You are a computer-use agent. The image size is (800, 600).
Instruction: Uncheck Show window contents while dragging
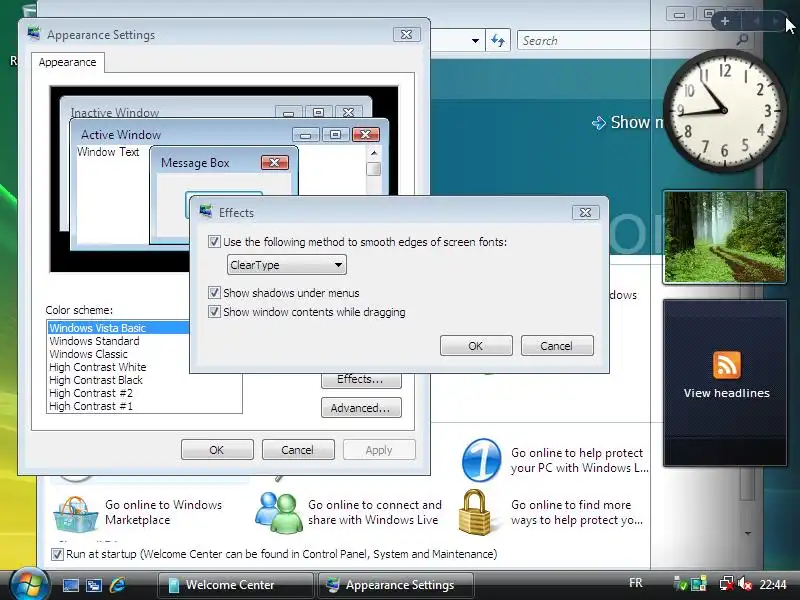(214, 312)
